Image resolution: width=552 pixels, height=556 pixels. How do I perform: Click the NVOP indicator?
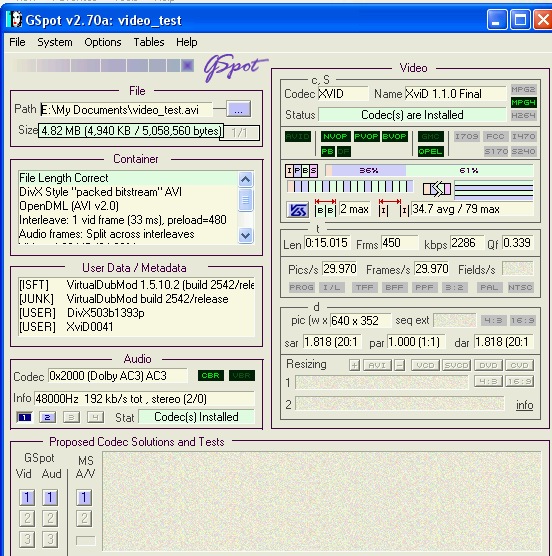point(335,137)
